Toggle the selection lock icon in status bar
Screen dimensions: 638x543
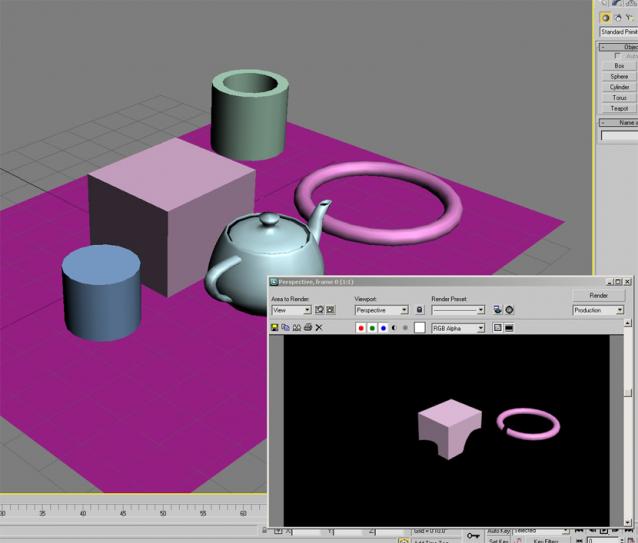pyautogui.click(x=264, y=530)
